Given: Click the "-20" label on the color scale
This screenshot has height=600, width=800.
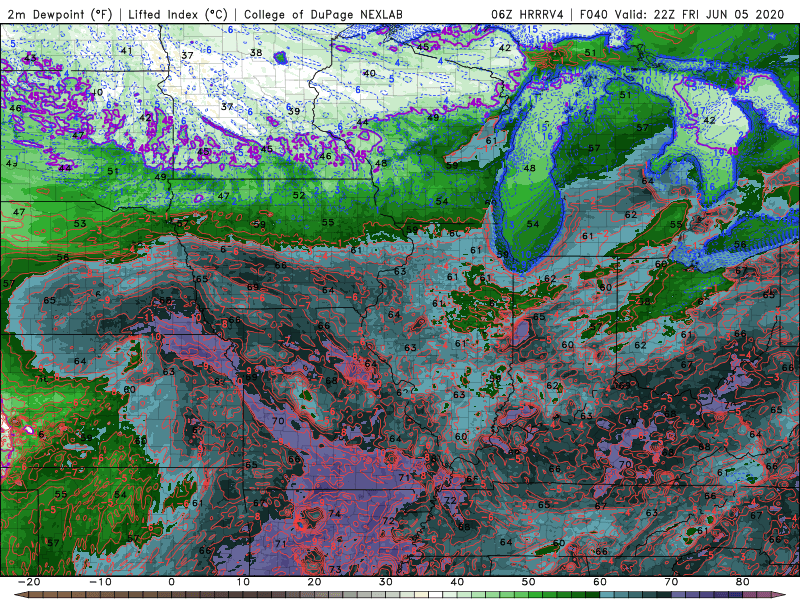Looking at the screenshot, I should 29,582.
